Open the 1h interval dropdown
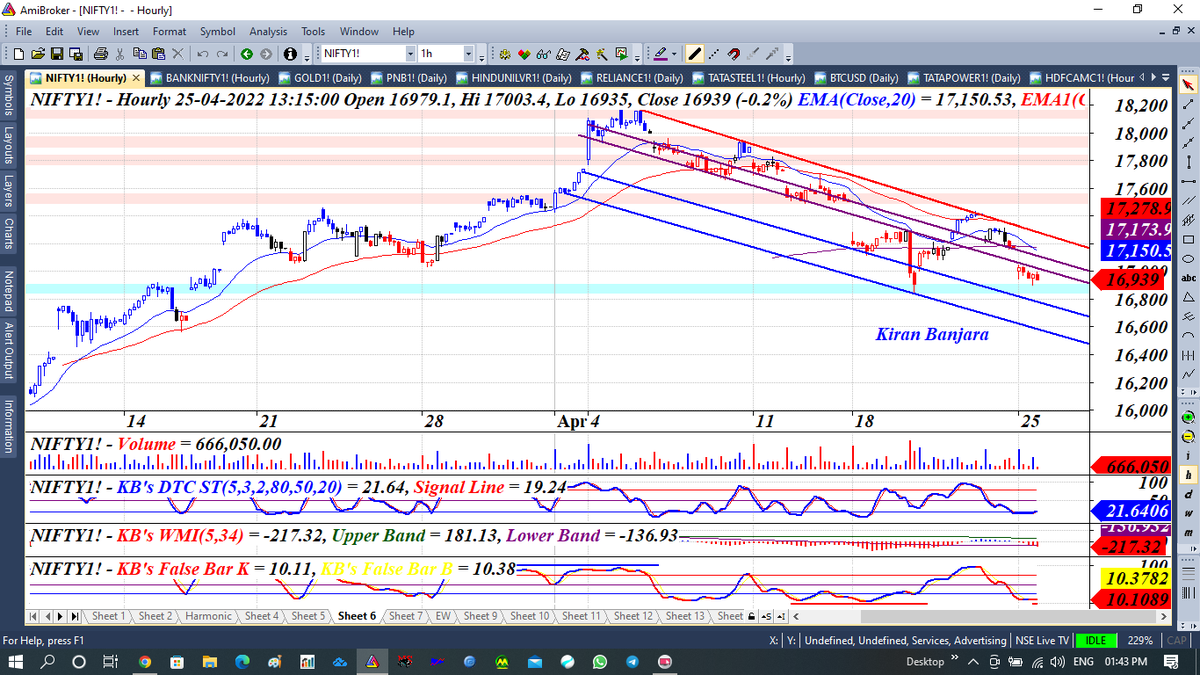 (x=469, y=52)
